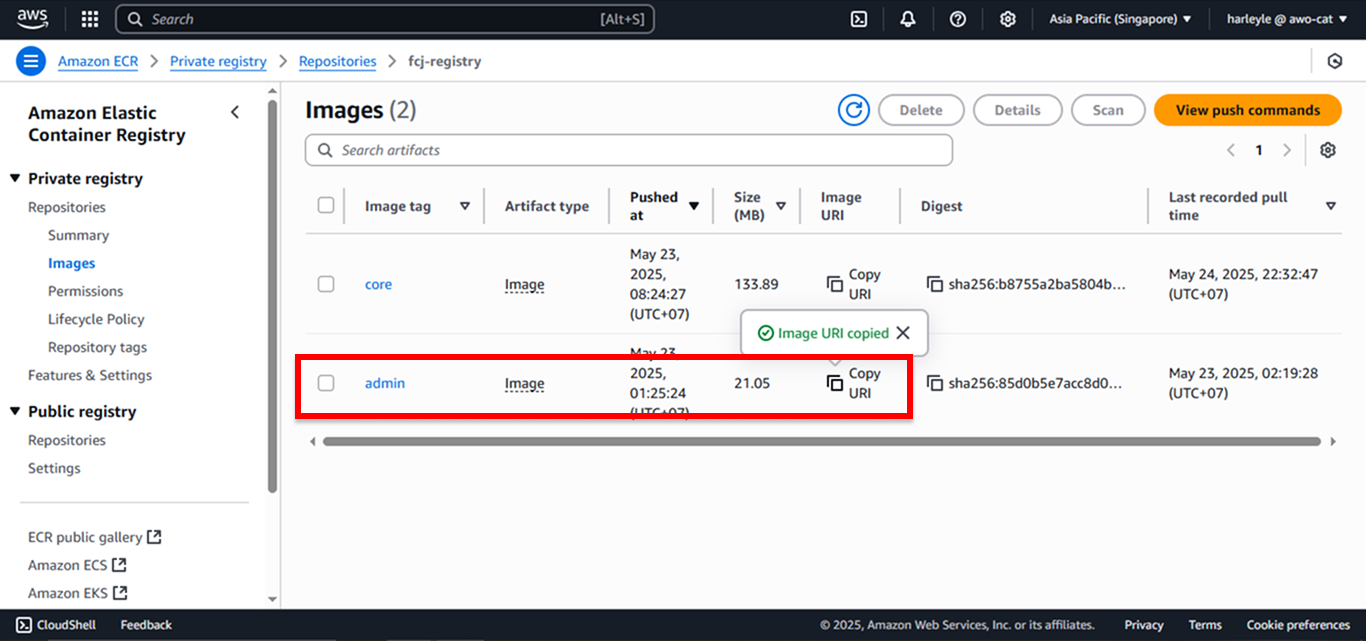Collapse the Private registry section
Image resolution: width=1366 pixels, height=641 pixels.
(15, 179)
